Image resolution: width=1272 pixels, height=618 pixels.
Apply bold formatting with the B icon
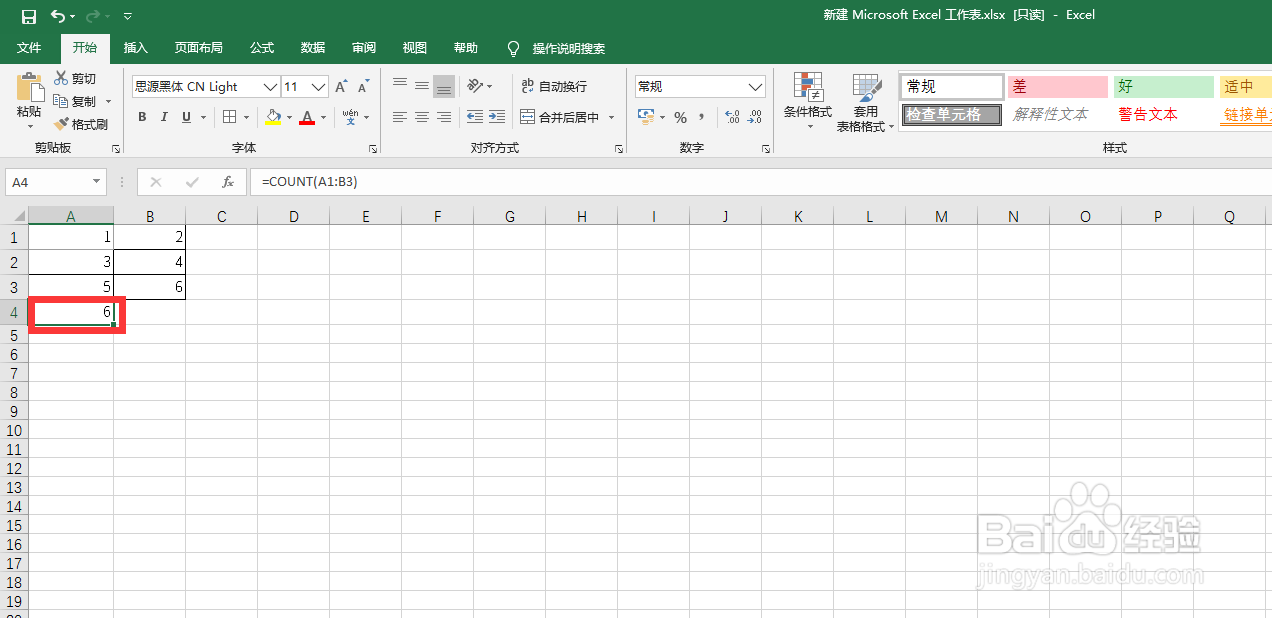coord(141,117)
